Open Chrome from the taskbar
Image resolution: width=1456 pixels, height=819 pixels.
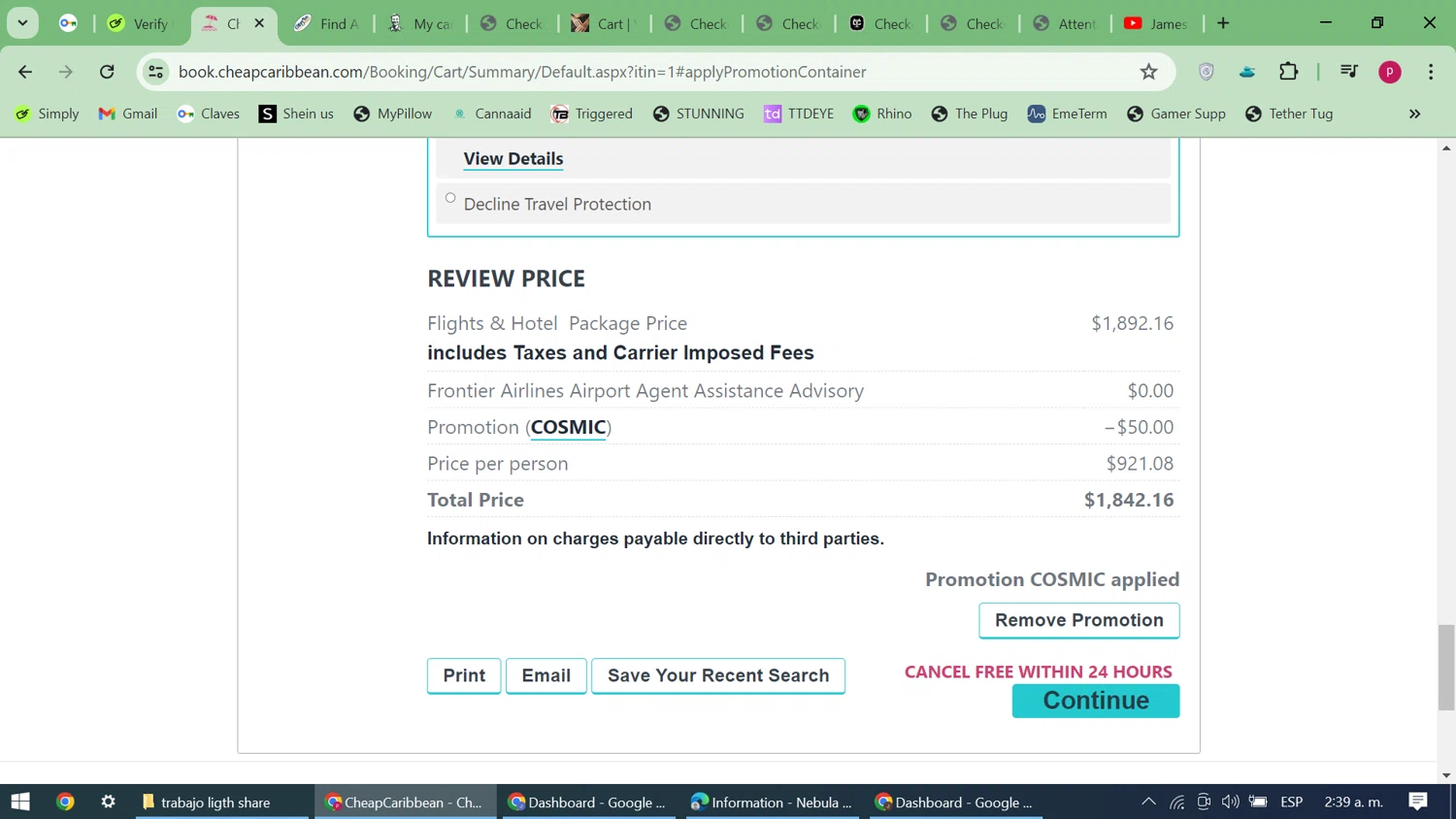point(65,802)
